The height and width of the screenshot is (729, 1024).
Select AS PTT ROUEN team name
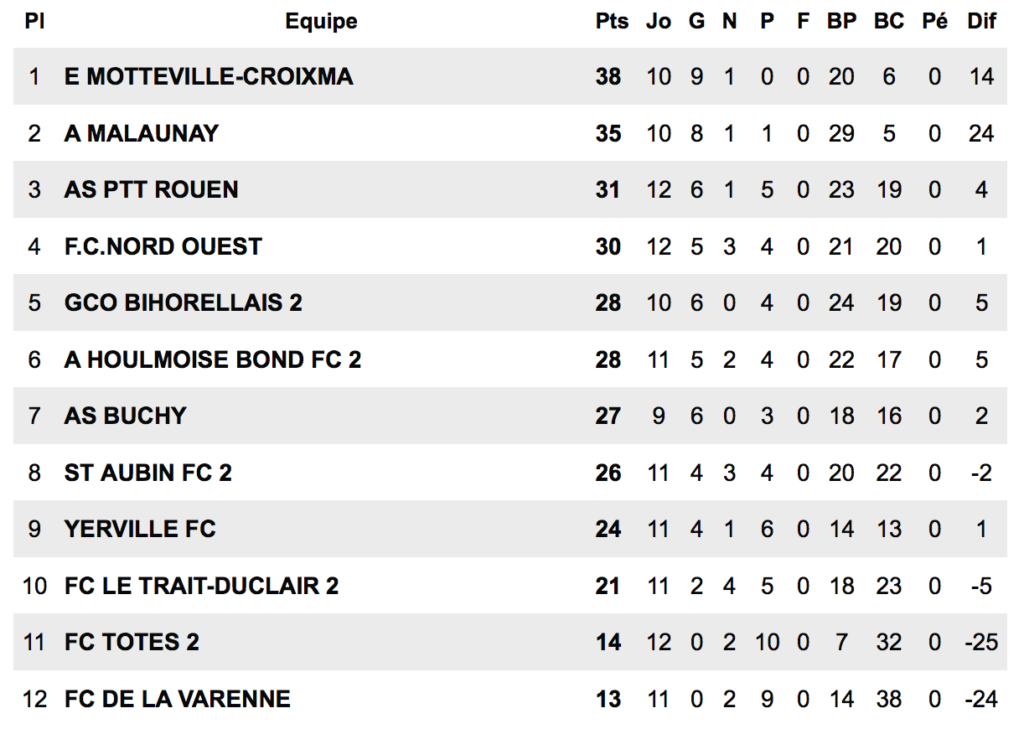151,189
